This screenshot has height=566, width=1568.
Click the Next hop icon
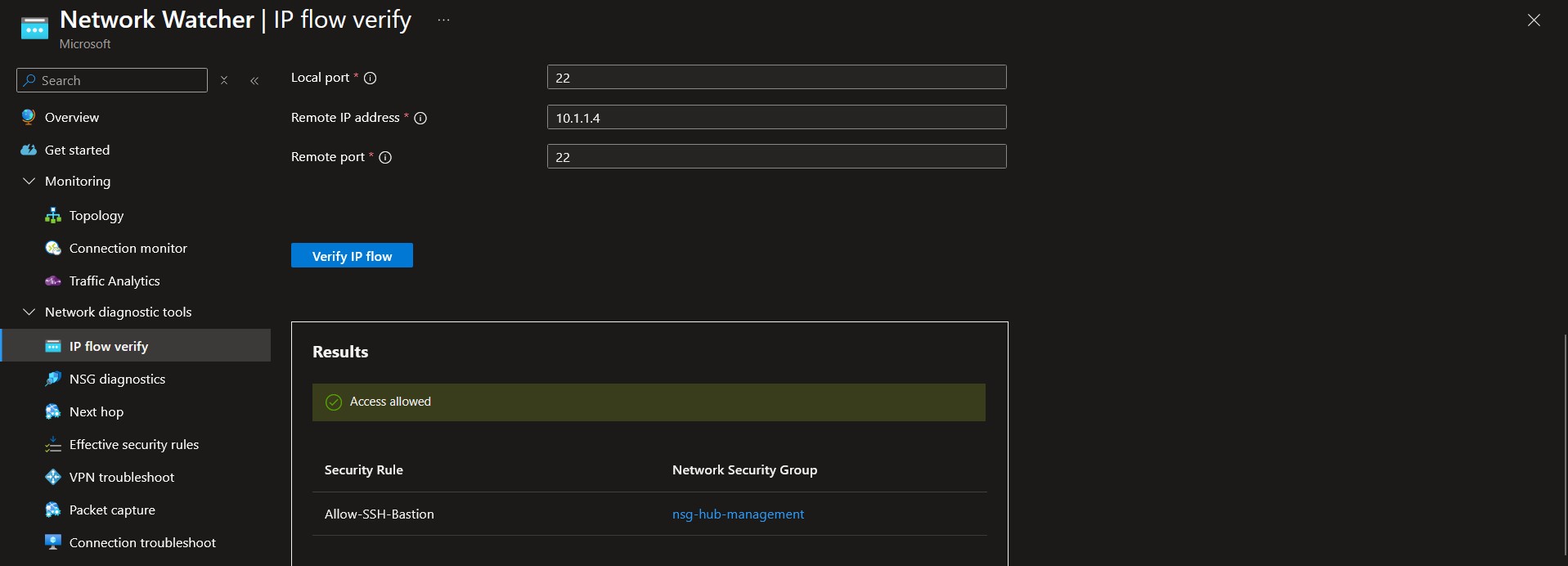pyautogui.click(x=53, y=411)
